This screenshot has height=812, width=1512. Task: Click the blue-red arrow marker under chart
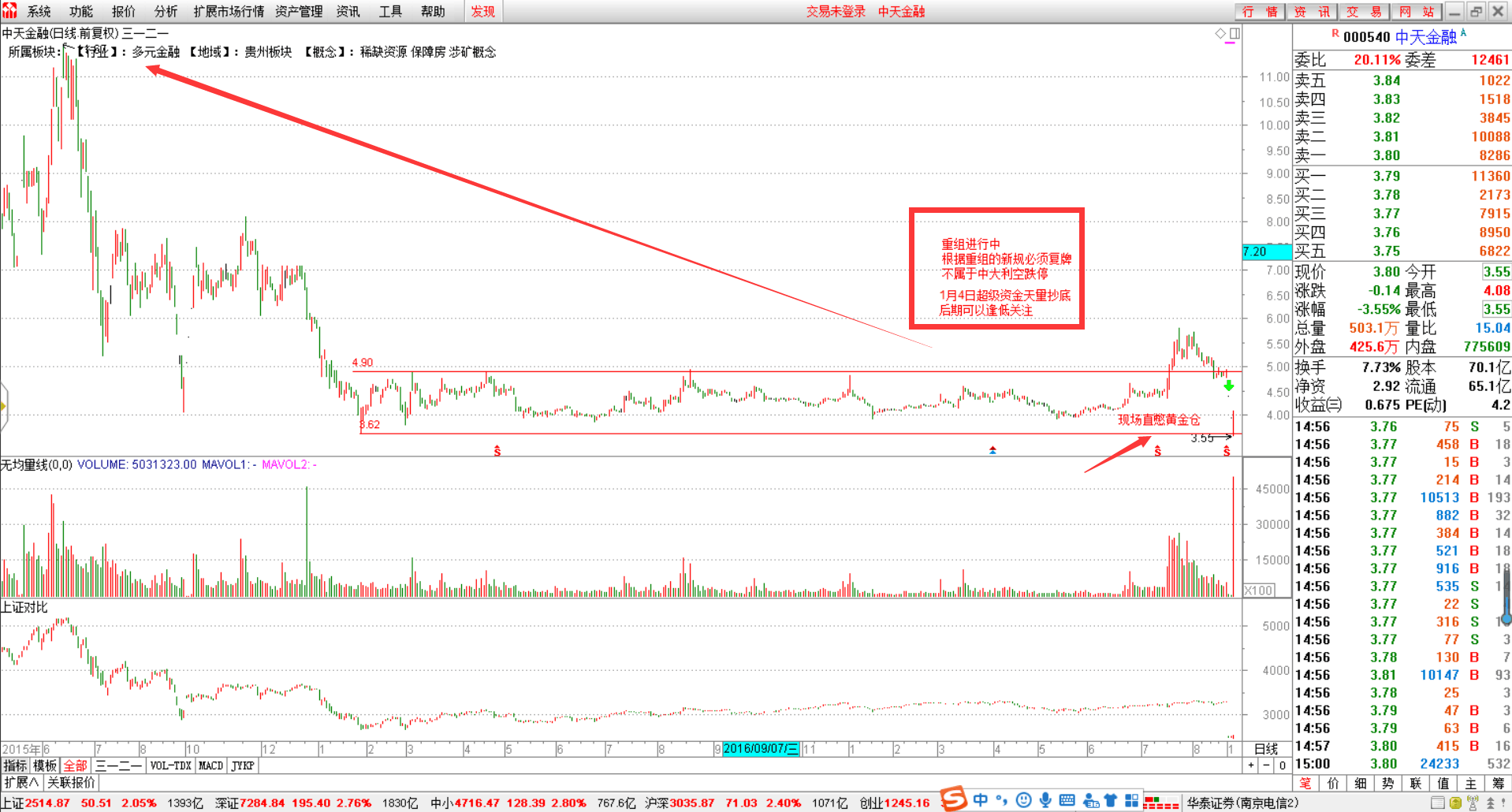tap(992, 450)
